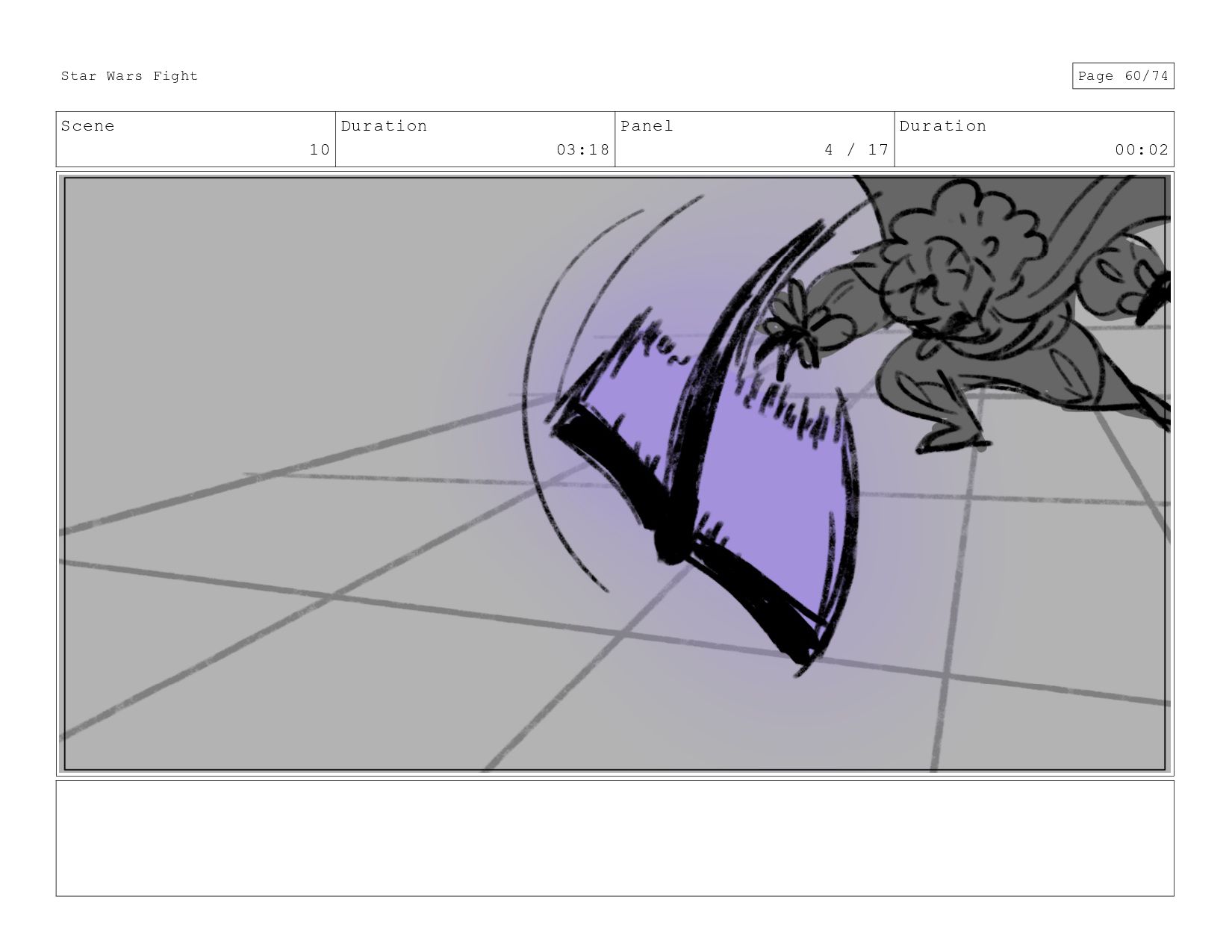
Task: Click the panel count value '4 / 17'
Action: point(856,150)
